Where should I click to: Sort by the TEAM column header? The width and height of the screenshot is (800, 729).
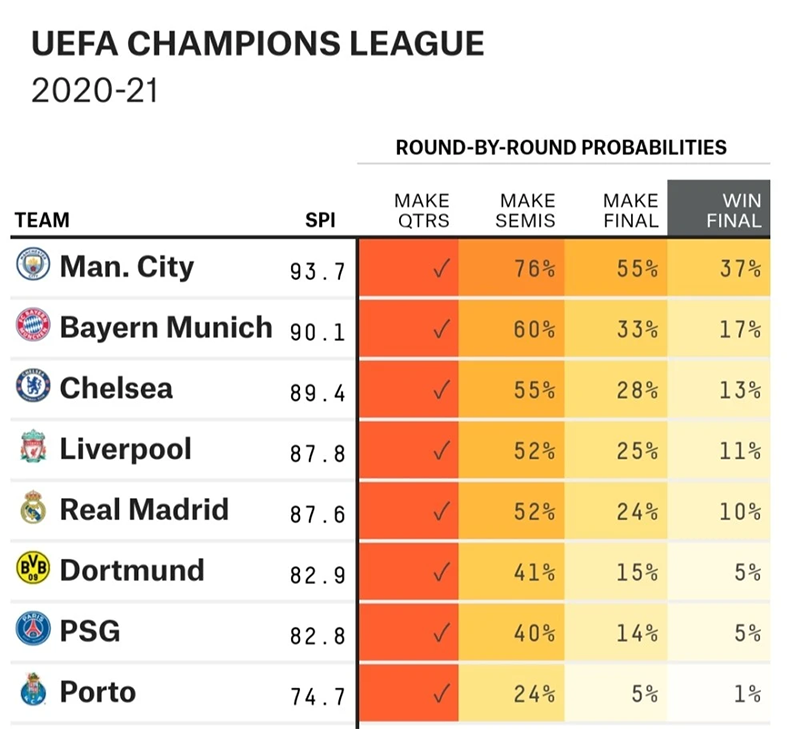[x=42, y=220]
